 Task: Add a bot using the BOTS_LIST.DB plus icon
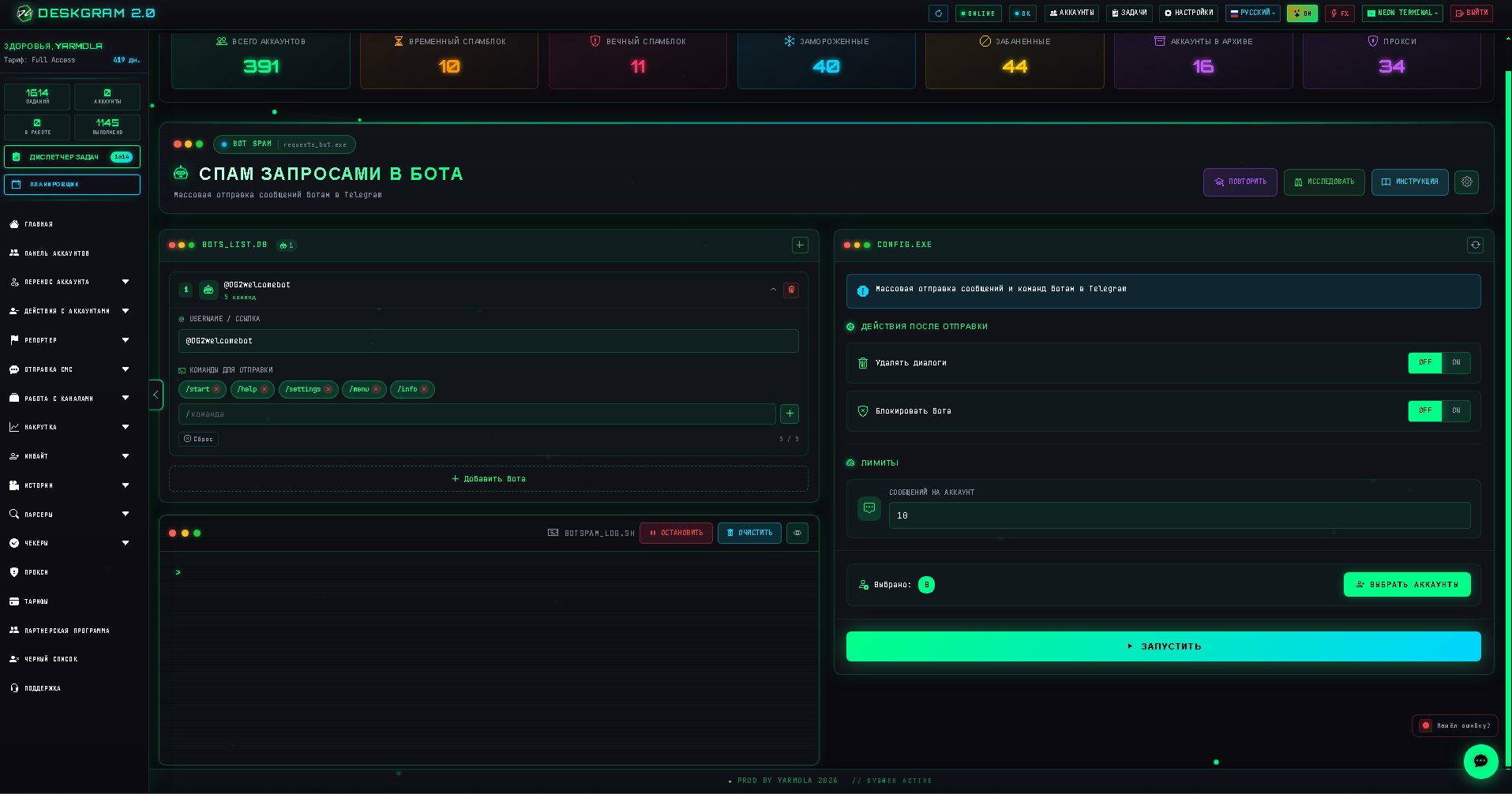[800, 245]
